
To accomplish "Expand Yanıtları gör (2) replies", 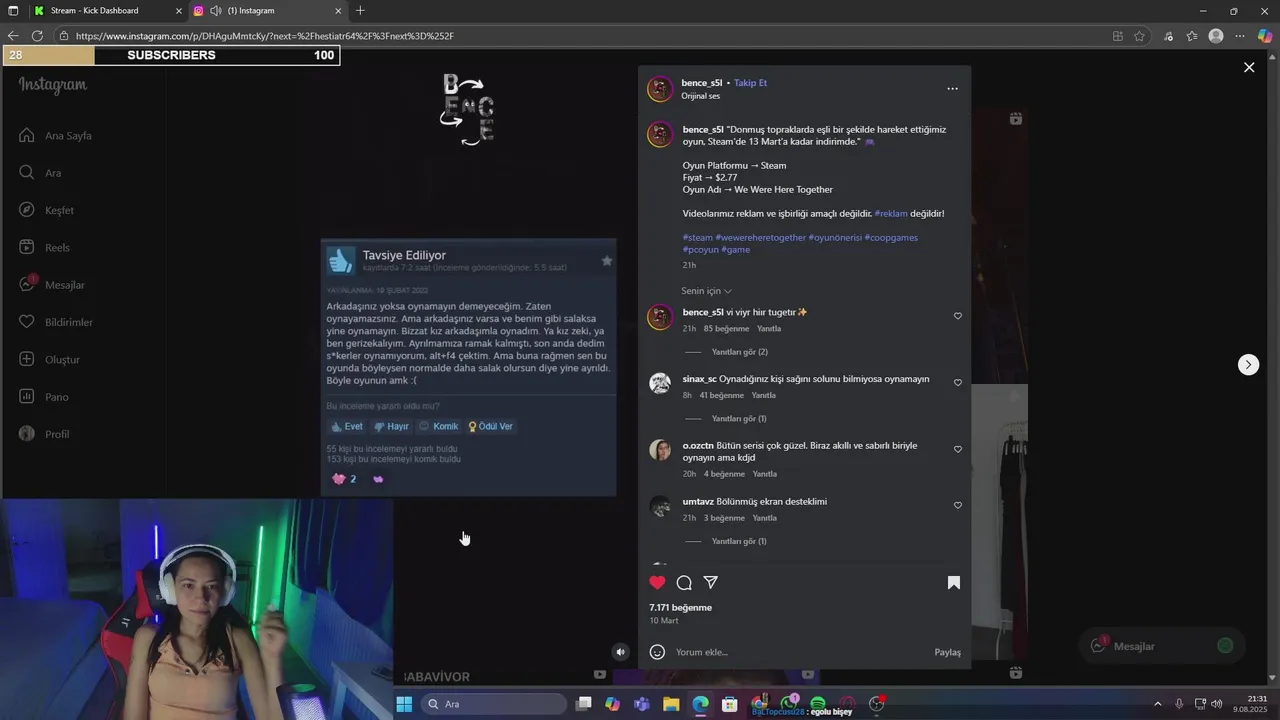I will [739, 352].
